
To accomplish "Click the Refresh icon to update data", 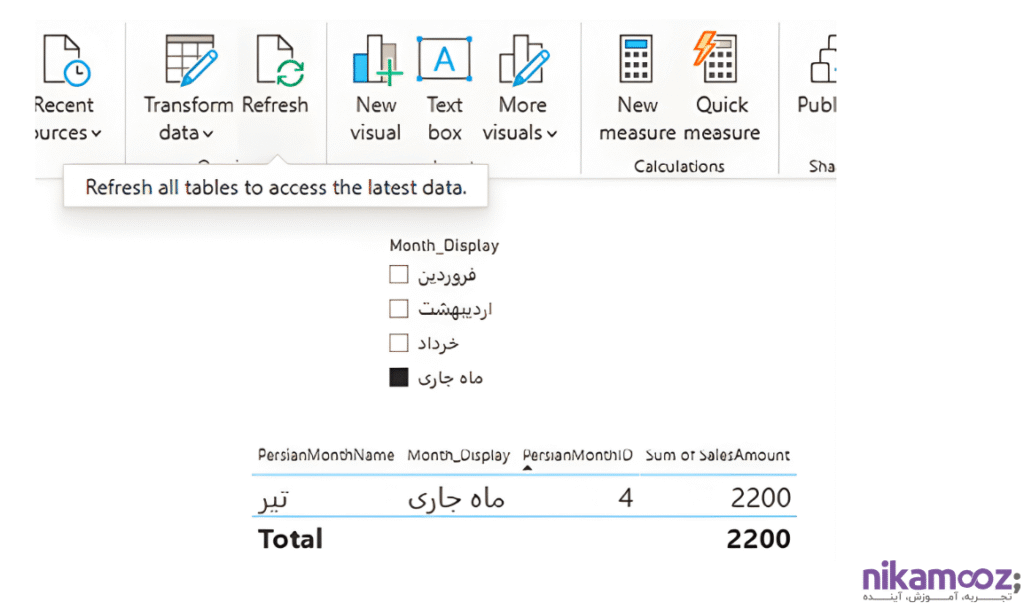I will point(277,60).
